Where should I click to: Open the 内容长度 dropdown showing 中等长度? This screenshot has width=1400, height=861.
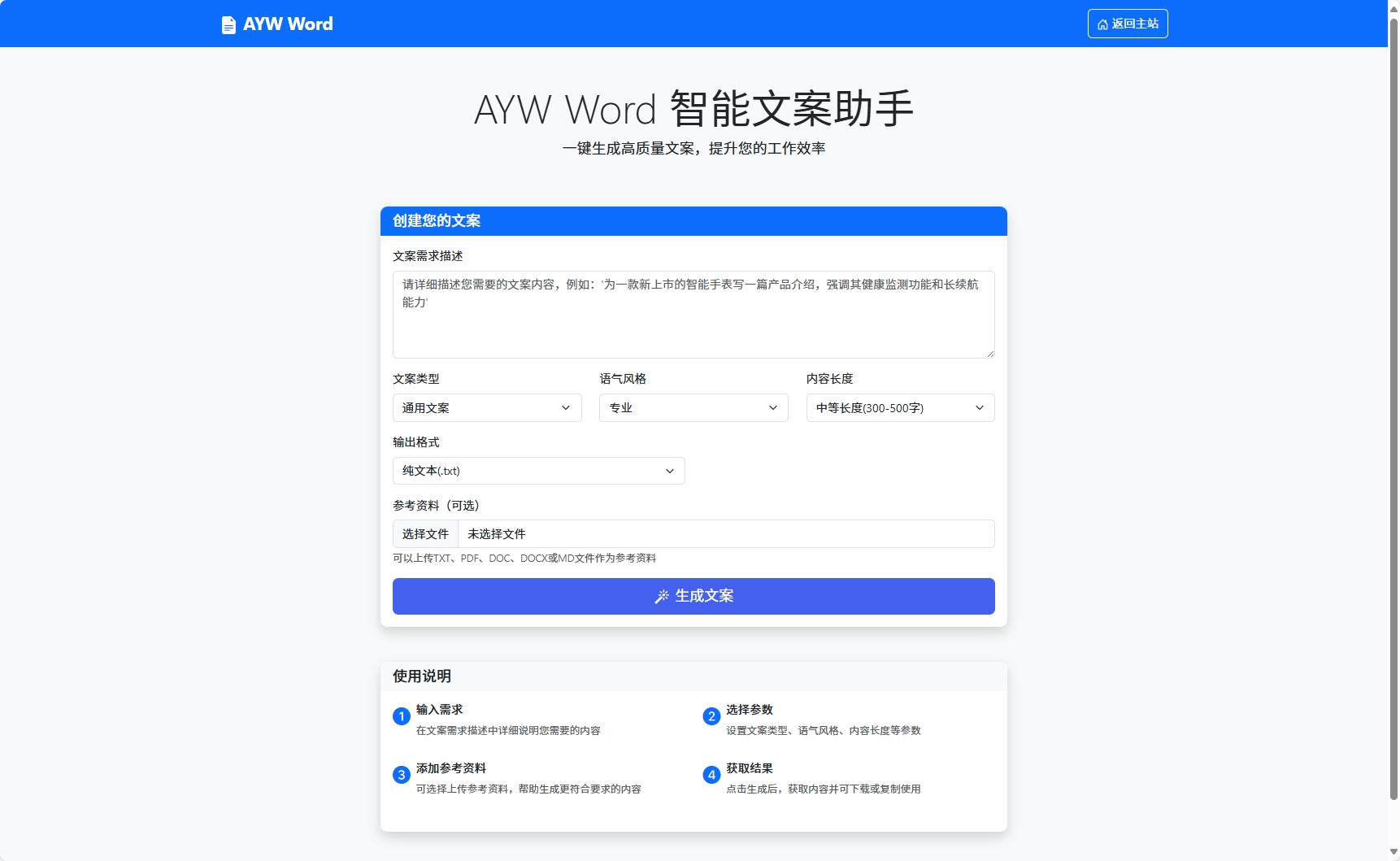pyautogui.click(x=901, y=408)
